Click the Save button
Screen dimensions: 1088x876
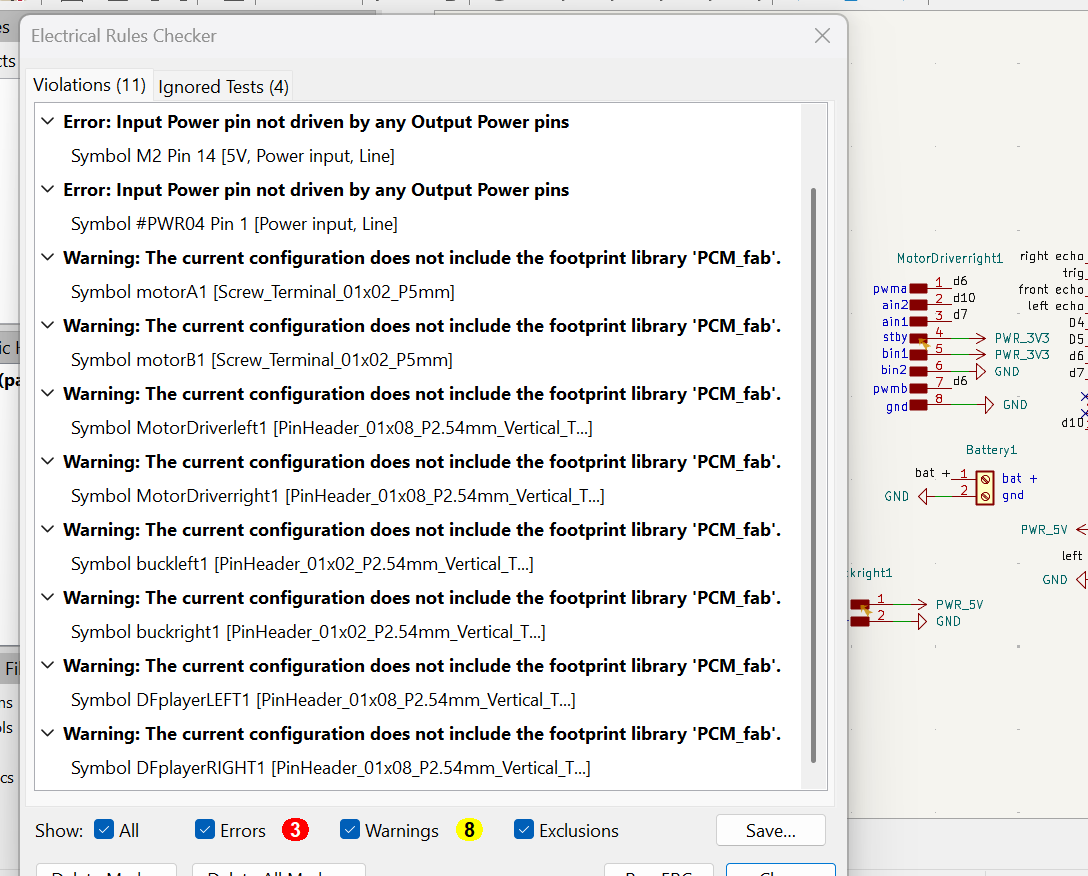770,830
